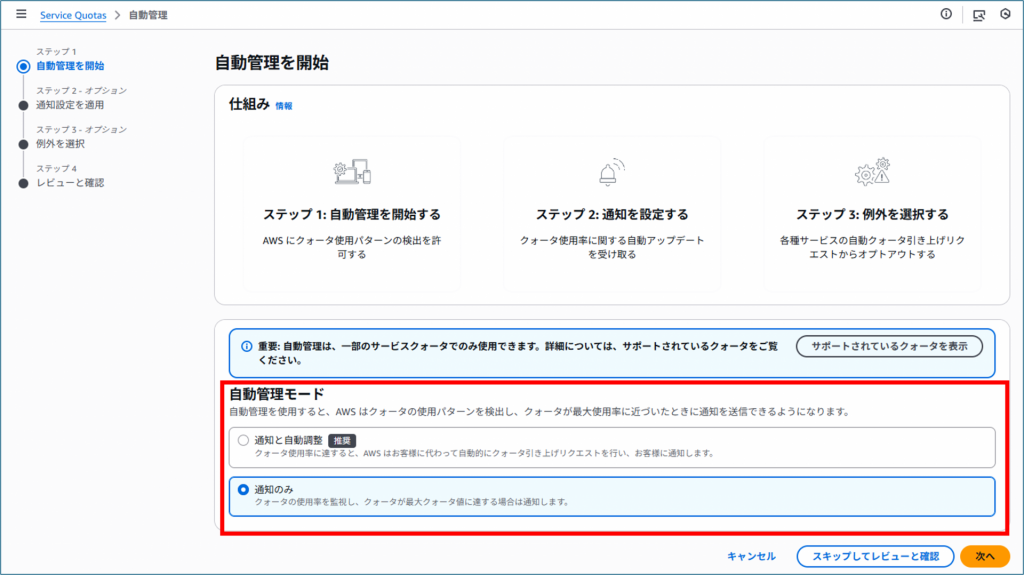Open the hamburger navigation menu
This screenshot has height=575, width=1024.
pos(21,15)
